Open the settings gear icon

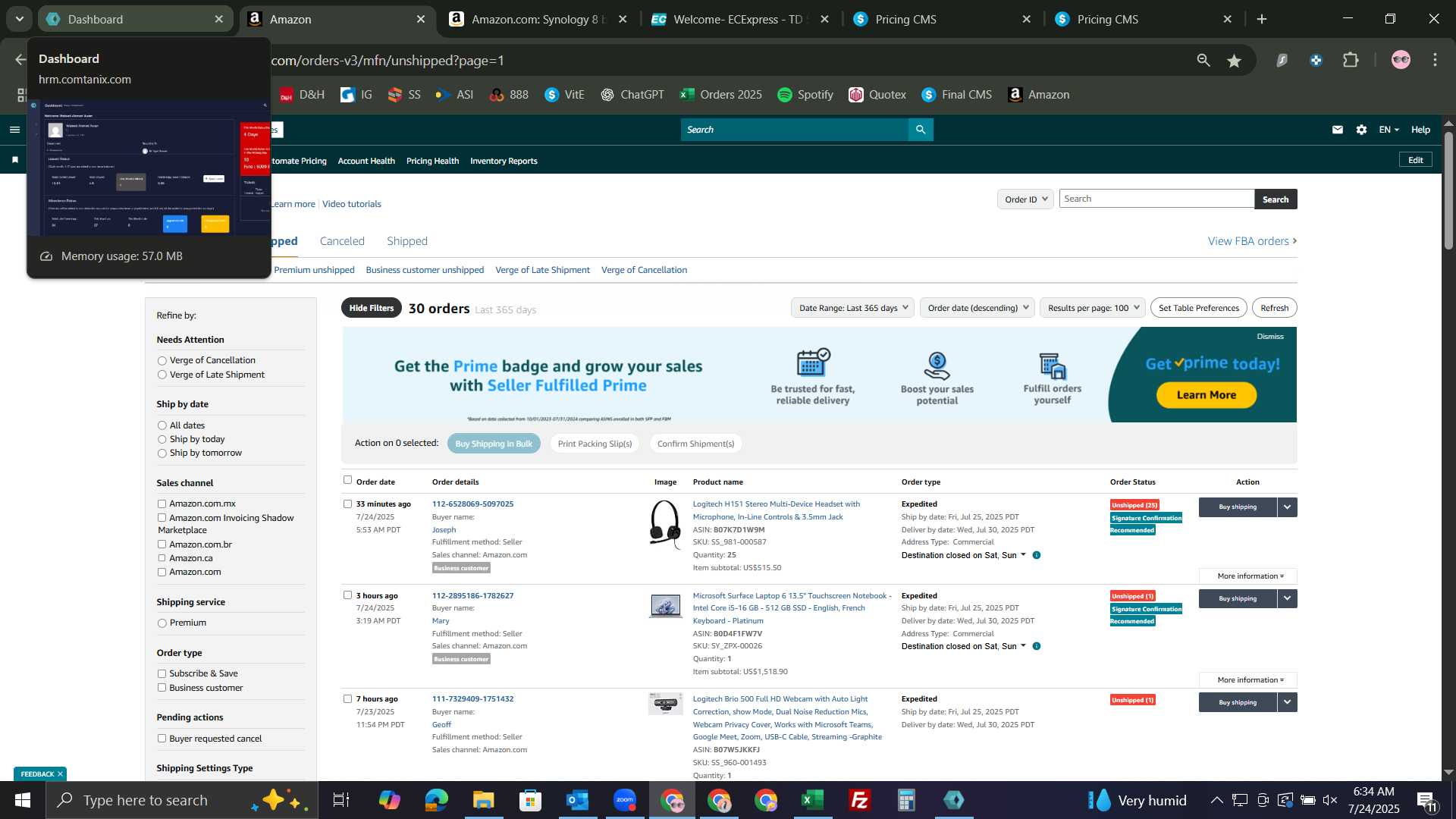click(x=1362, y=130)
